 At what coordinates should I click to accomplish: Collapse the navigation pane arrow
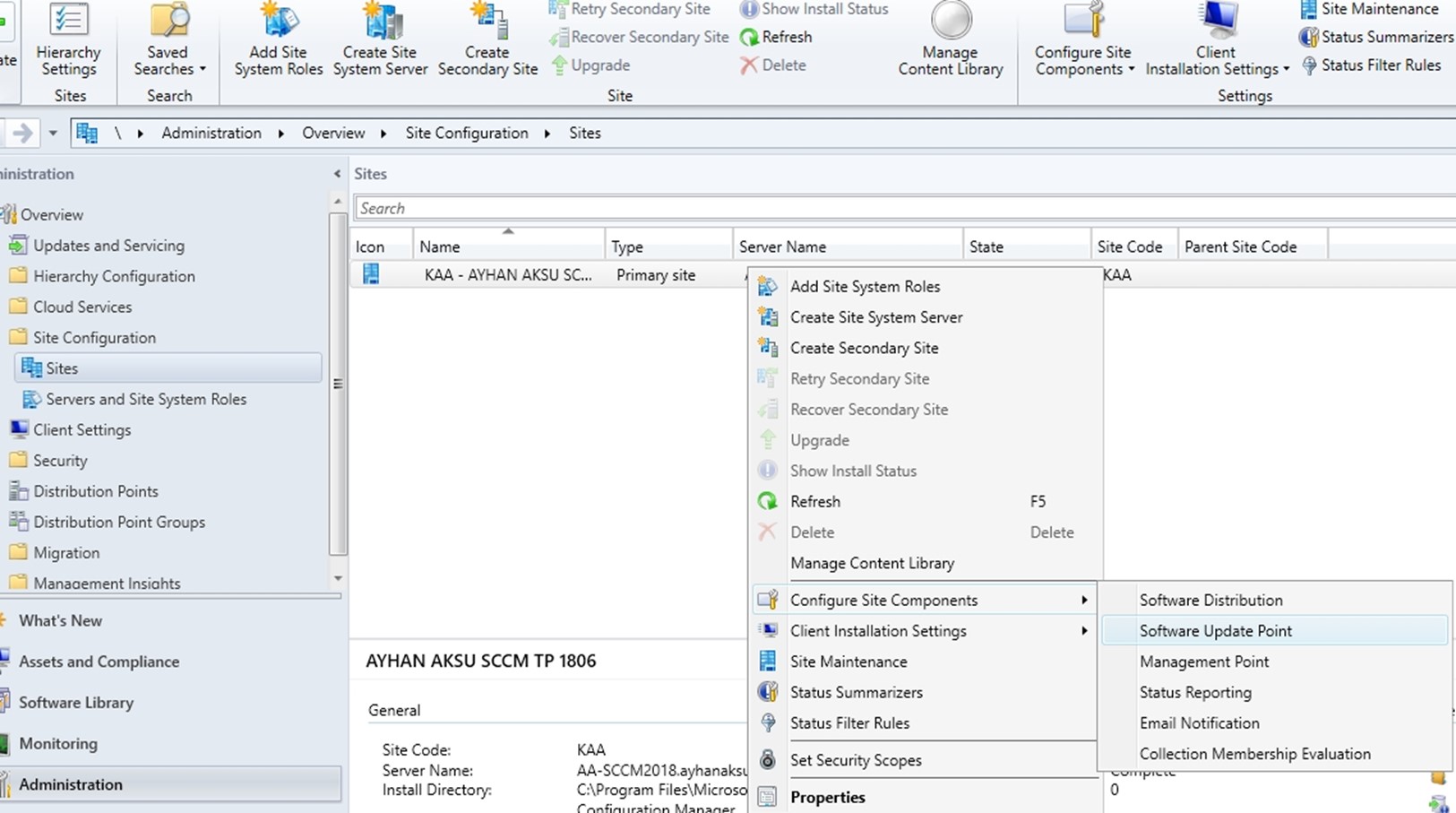tap(337, 174)
